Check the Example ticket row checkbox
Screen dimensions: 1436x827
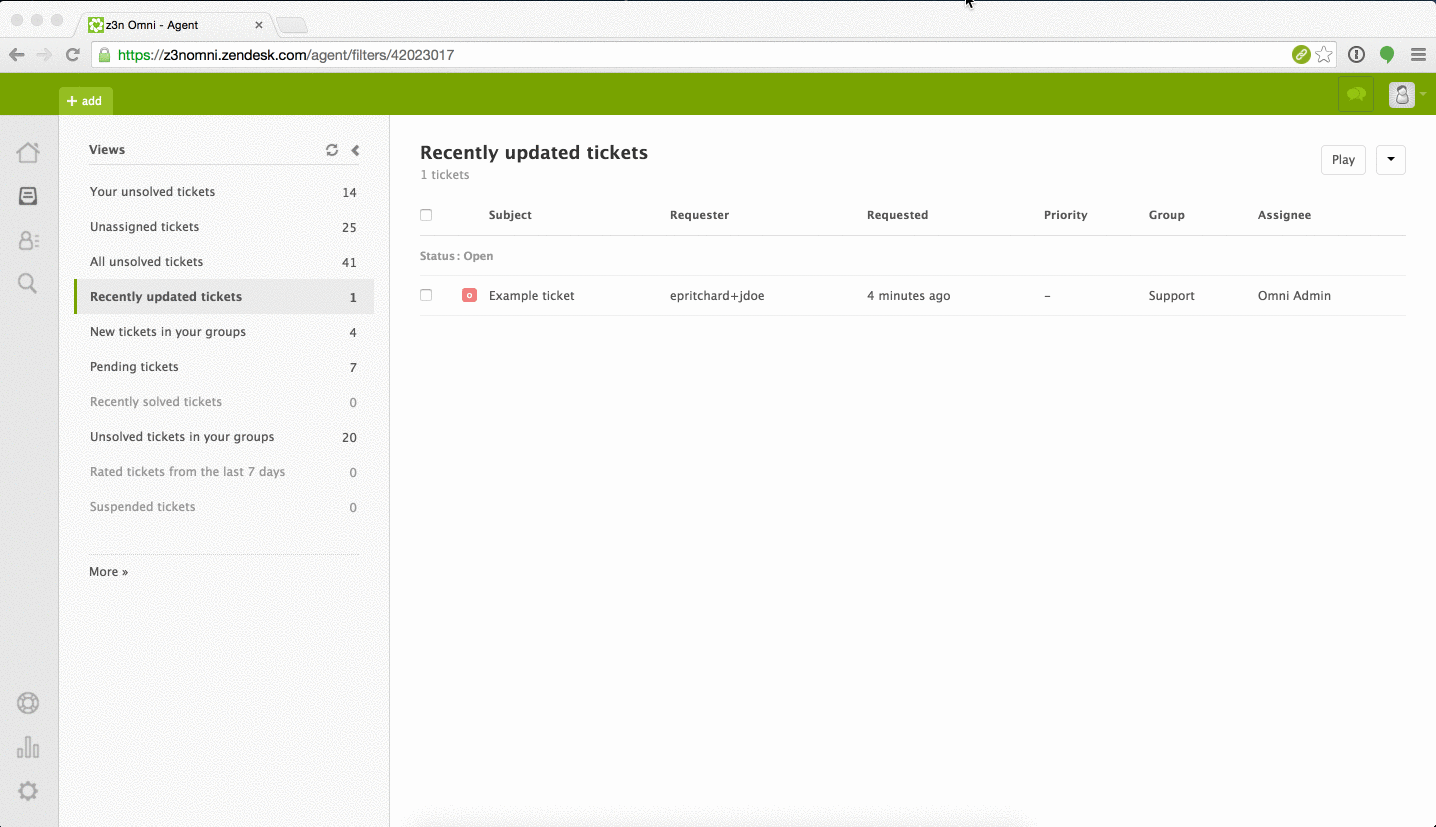tap(426, 295)
